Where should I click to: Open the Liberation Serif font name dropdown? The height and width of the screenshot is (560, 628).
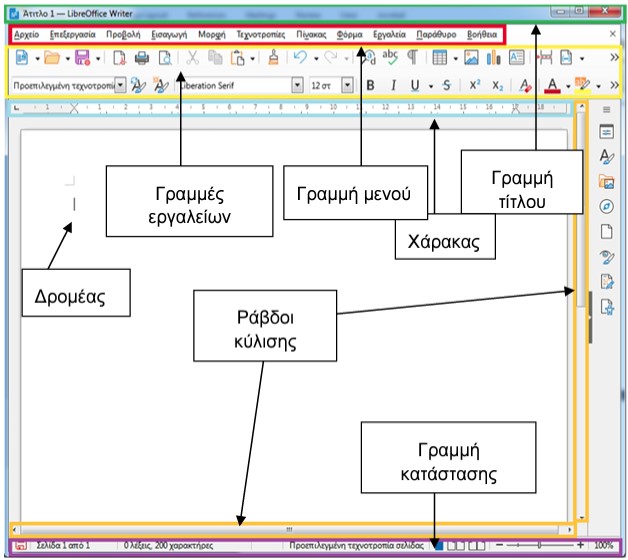297,85
